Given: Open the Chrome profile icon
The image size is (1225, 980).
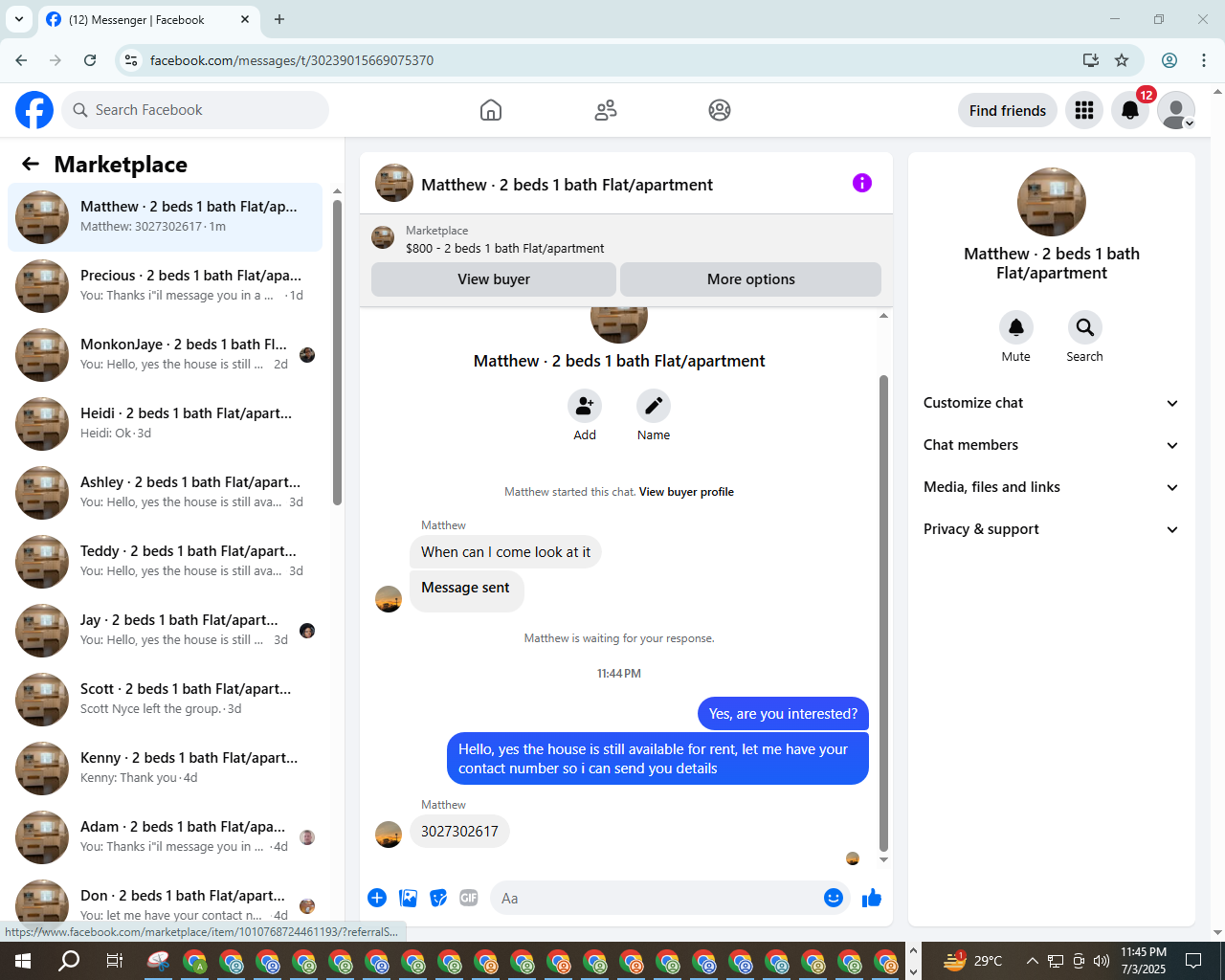Looking at the screenshot, I should (1169, 60).
